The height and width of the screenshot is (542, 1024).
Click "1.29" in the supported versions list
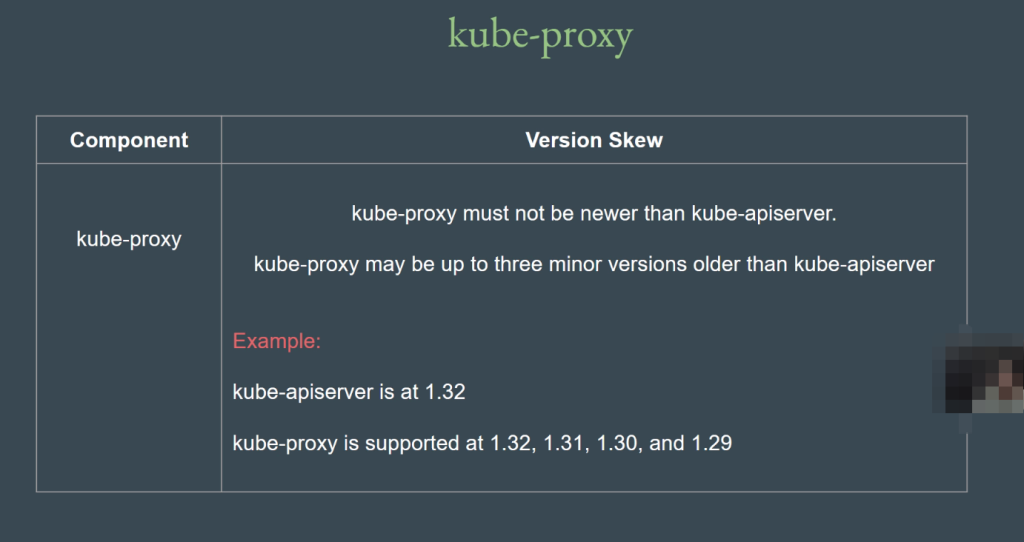pos(712,442)
